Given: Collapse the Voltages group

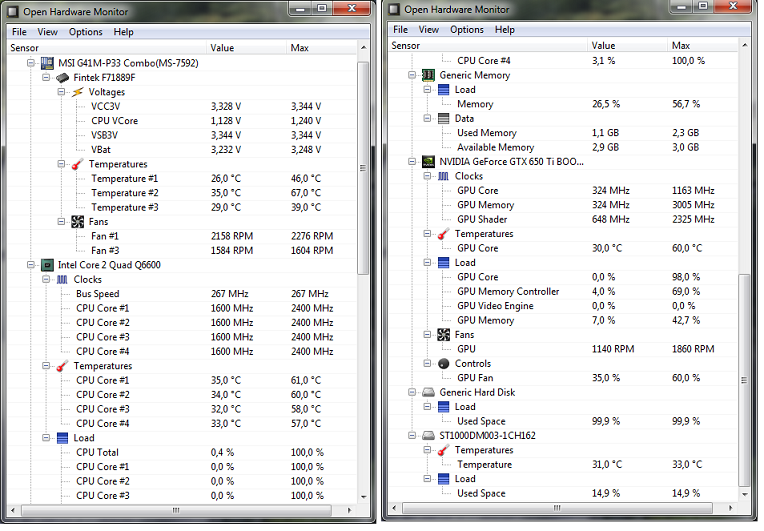Looking at the screenshot, I should 61,92.
